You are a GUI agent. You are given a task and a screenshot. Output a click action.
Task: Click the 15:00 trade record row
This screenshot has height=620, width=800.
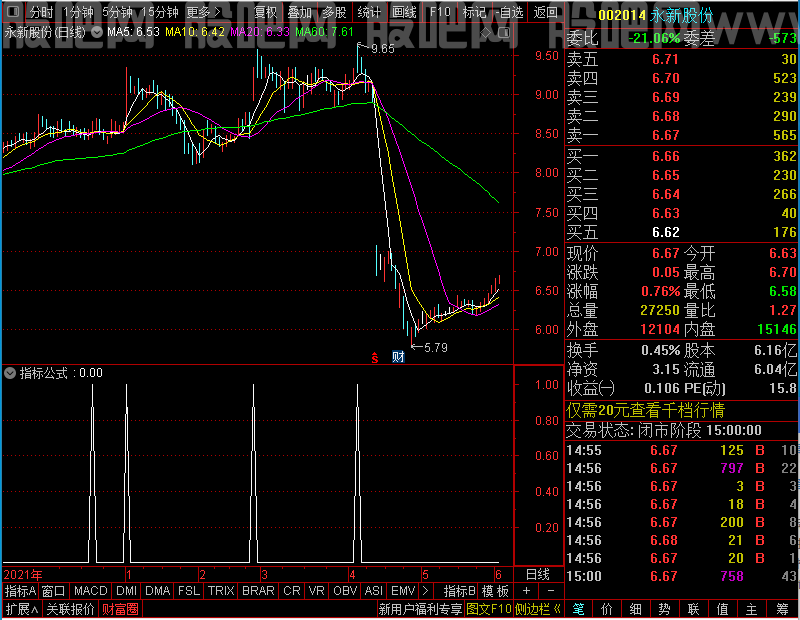point(682,576)
